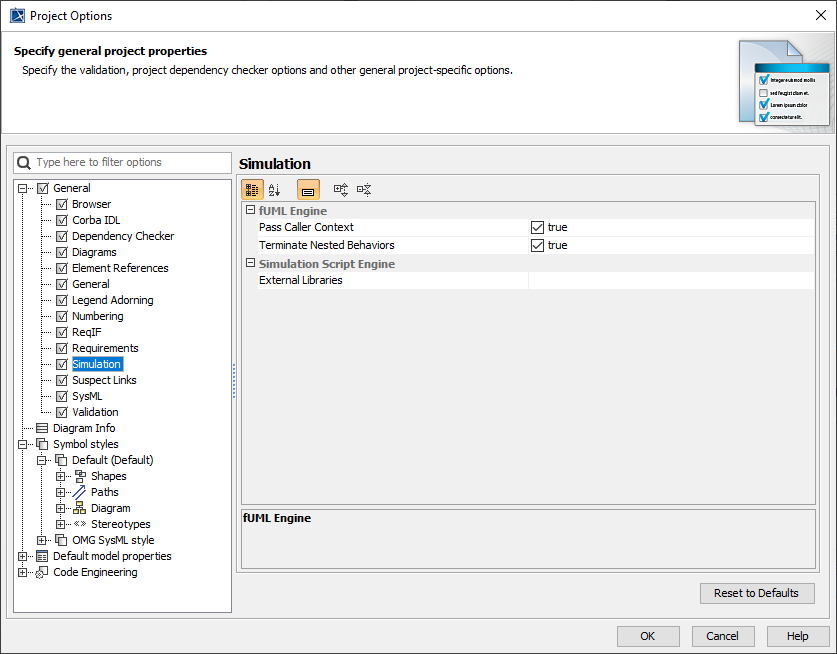Uncheck the Pass Caller Context checkbox

point(538,227)
